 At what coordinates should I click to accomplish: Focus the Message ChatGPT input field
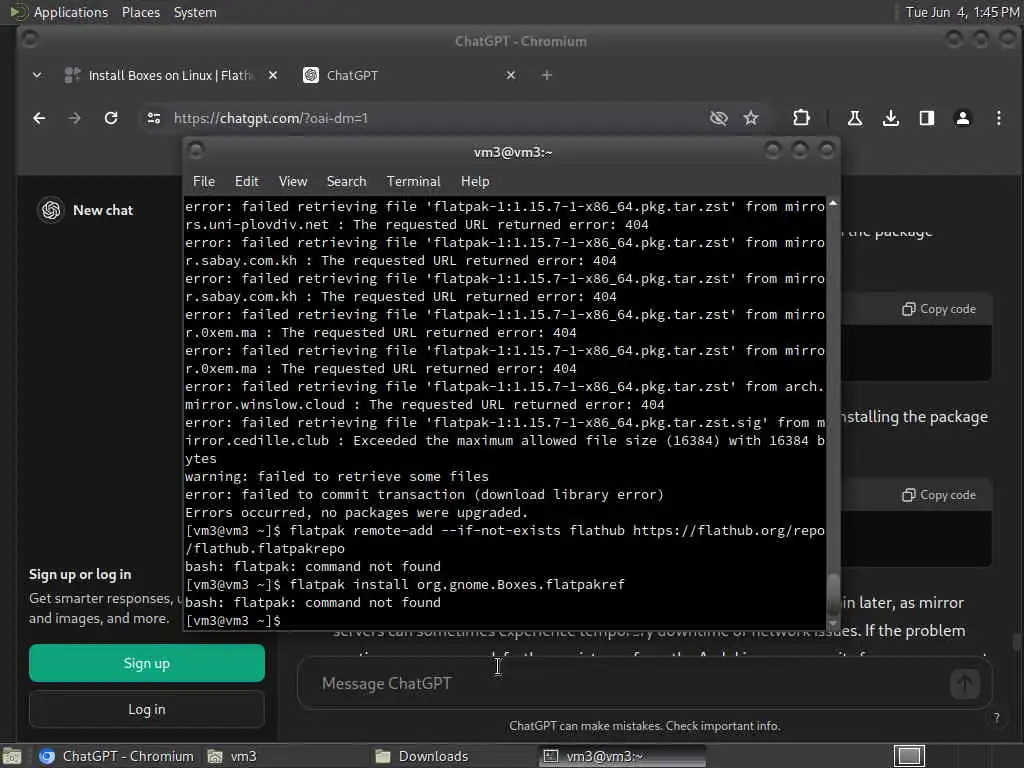(627, 684)
